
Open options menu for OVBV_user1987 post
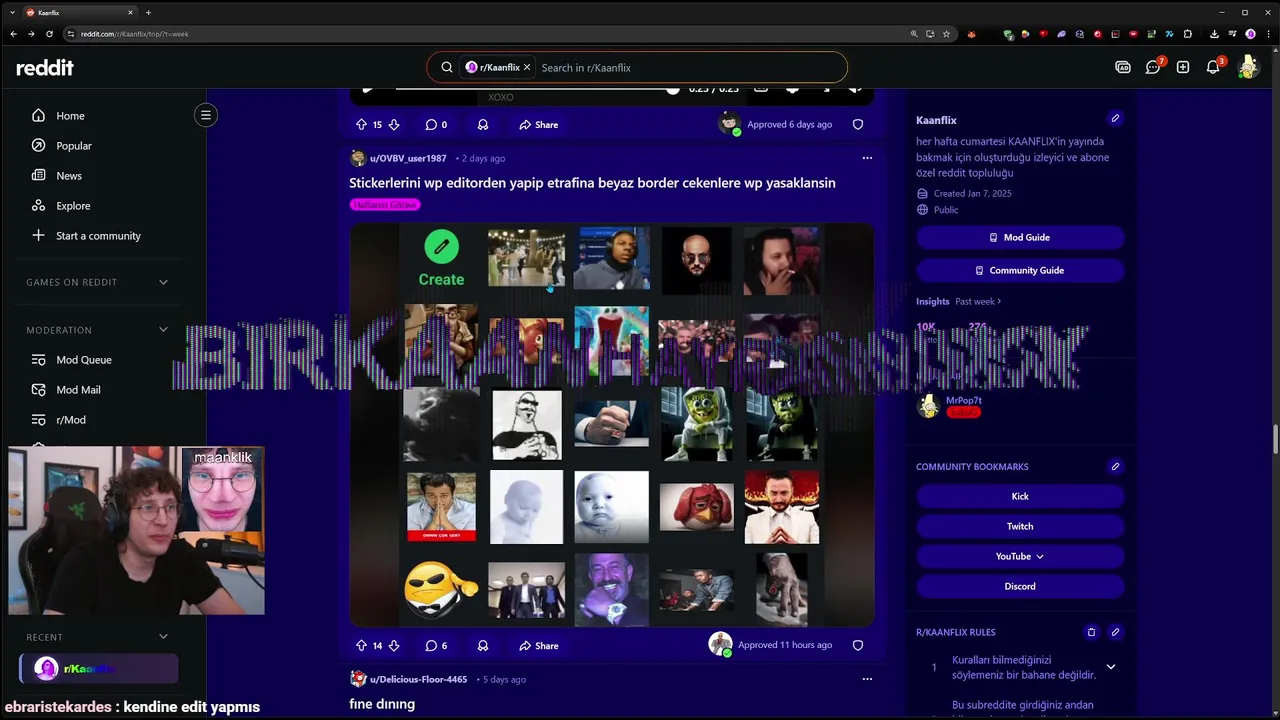(867, 158)
